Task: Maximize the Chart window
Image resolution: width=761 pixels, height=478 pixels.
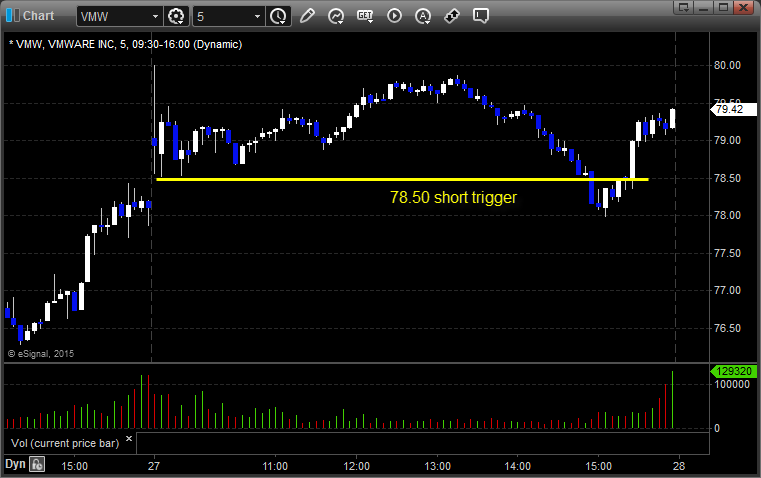Action: pos(723,7)
